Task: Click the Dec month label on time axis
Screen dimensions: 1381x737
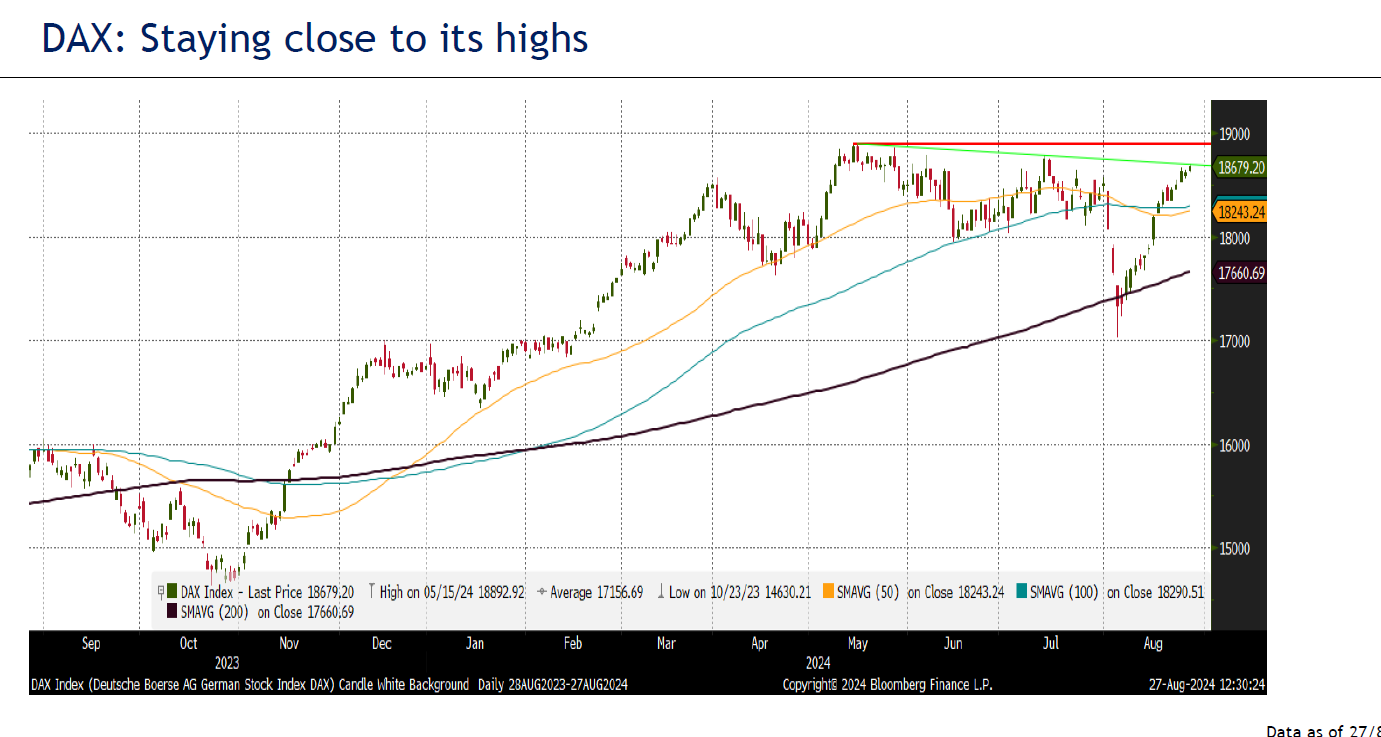Action: (x=381, y=644)
